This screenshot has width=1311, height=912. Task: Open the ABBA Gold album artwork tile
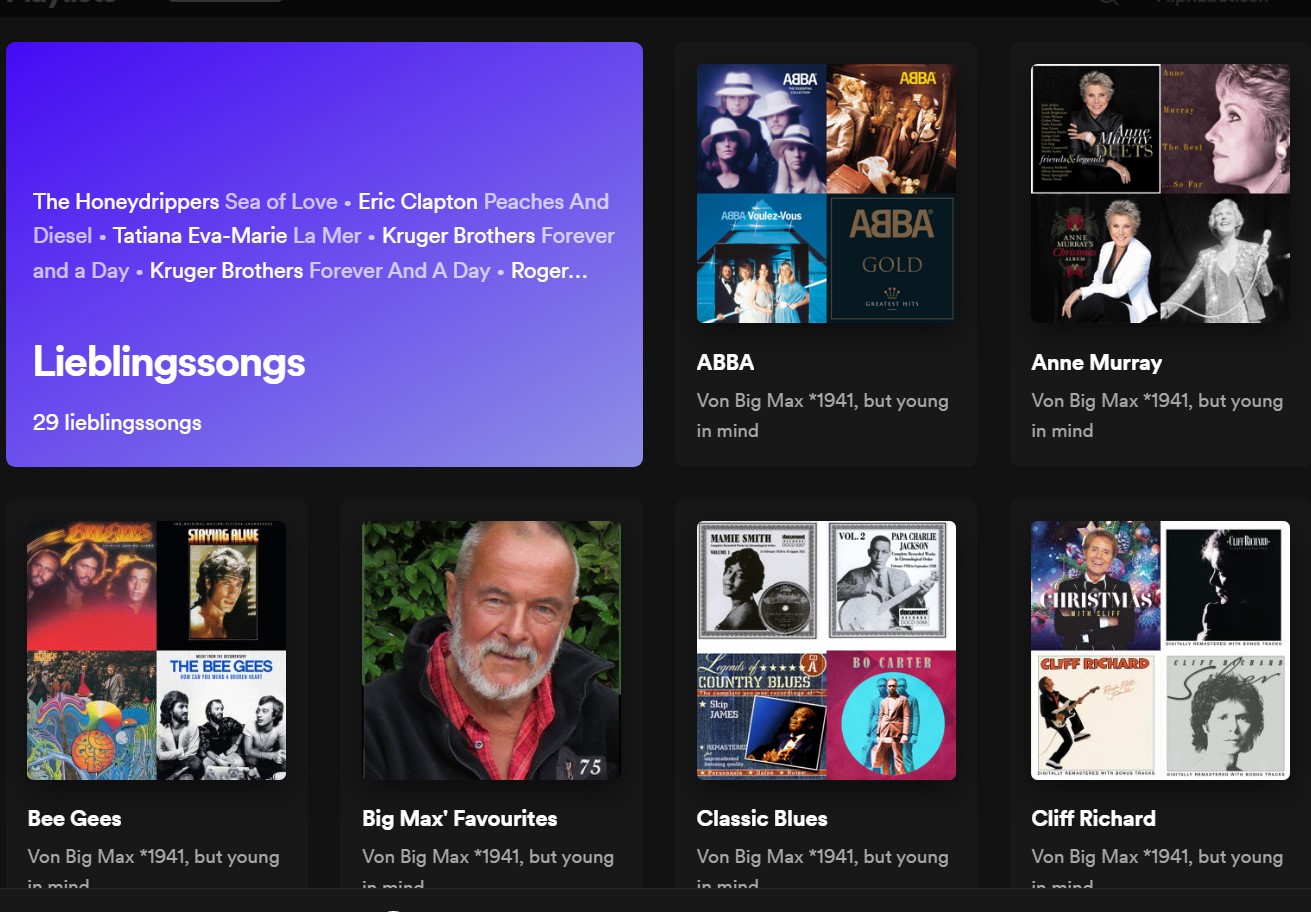click(891, 258)
